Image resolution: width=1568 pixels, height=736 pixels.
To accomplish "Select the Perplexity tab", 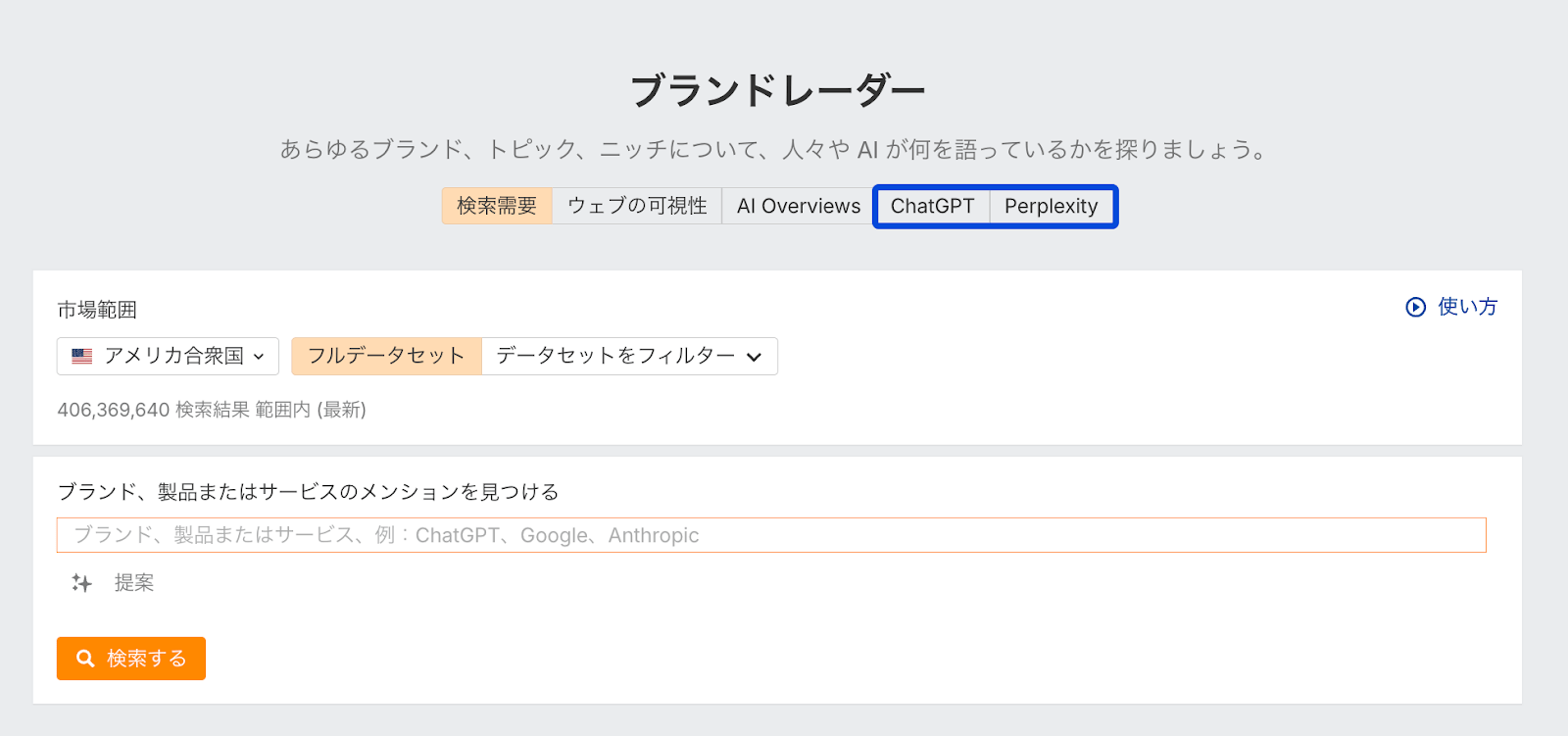I will click(1051, 206).
